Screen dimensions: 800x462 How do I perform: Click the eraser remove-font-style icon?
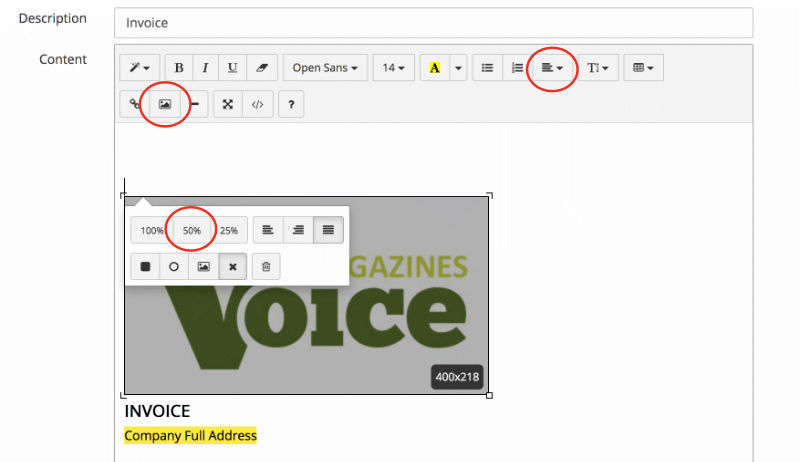point(259,68)
